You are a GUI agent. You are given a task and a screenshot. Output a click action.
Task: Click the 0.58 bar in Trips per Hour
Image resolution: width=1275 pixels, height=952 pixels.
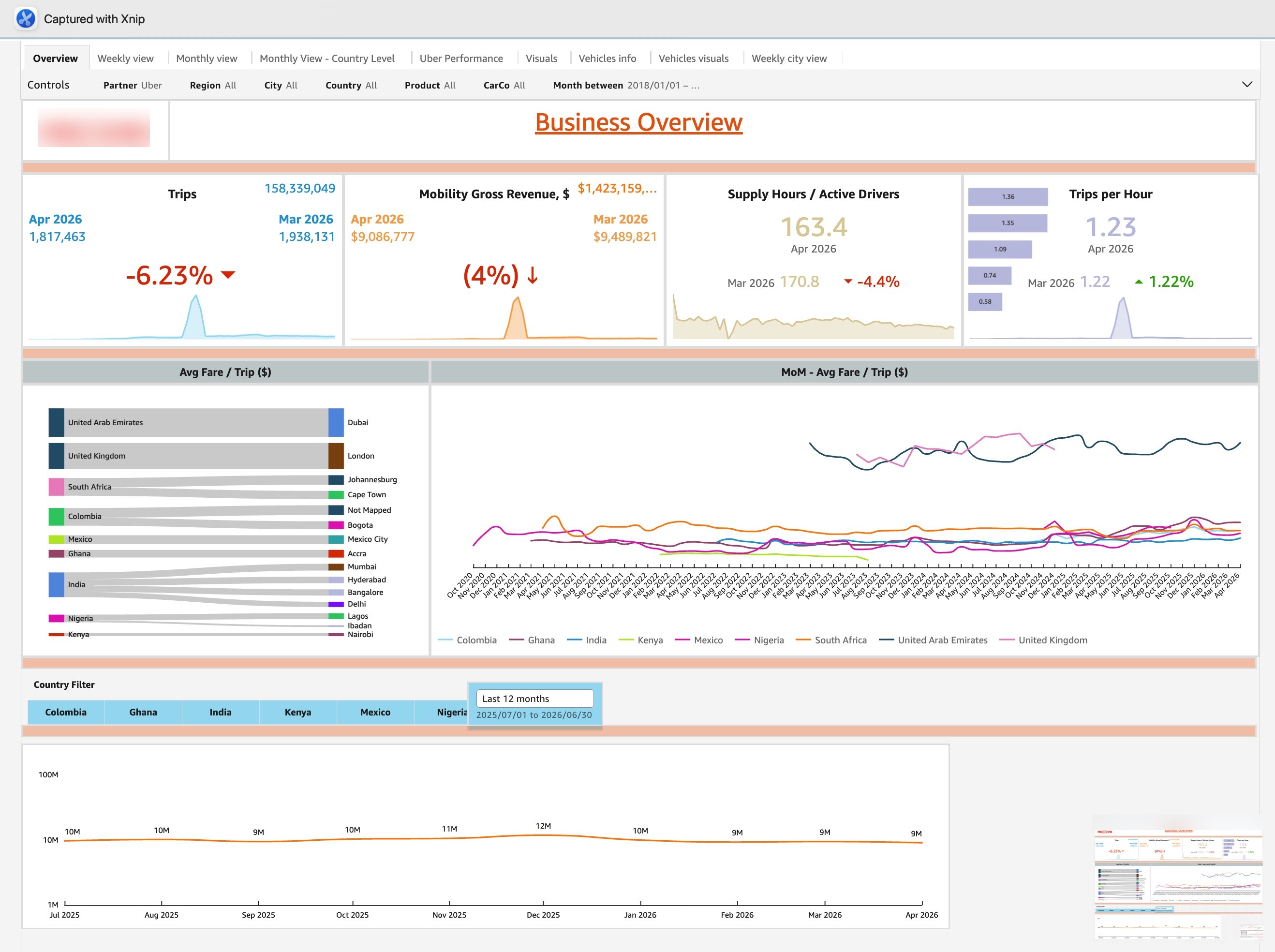[x=985, y=301]
